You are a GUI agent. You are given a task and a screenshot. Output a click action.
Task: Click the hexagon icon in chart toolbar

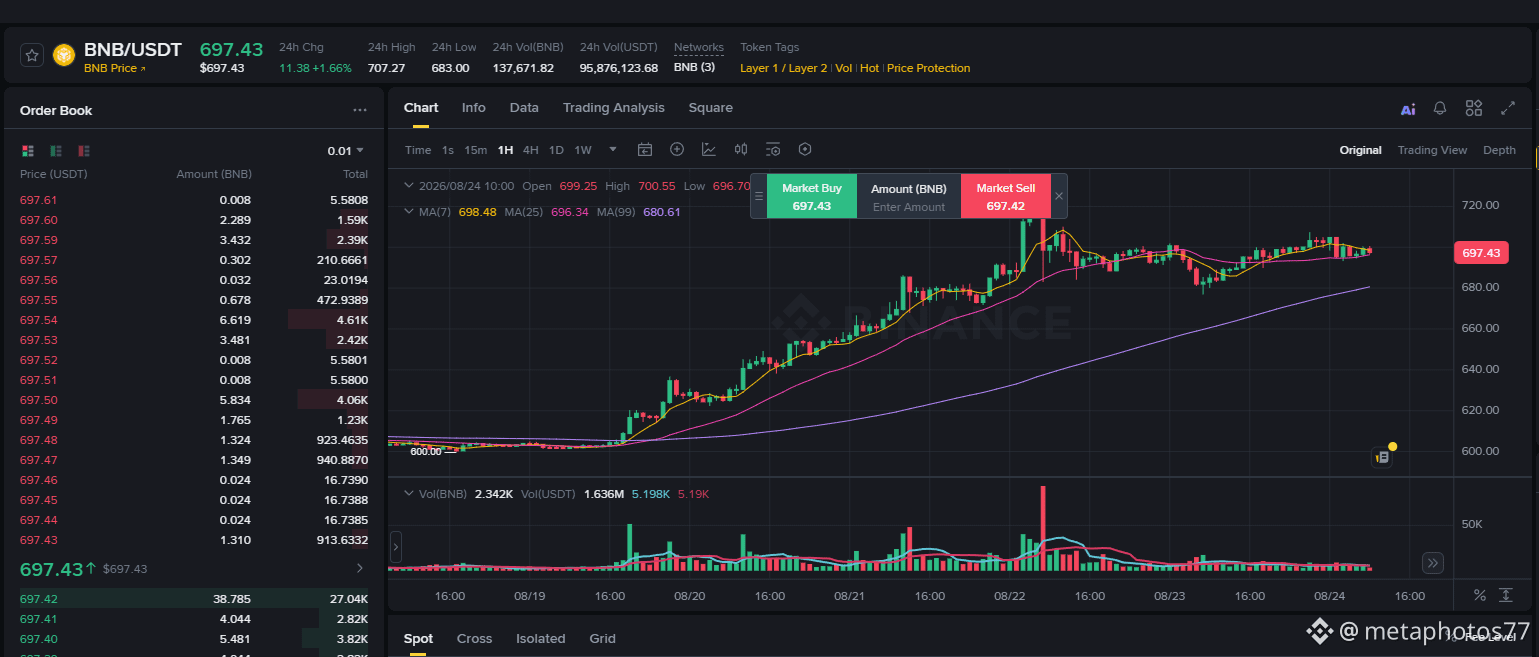(x=805, y=150)
